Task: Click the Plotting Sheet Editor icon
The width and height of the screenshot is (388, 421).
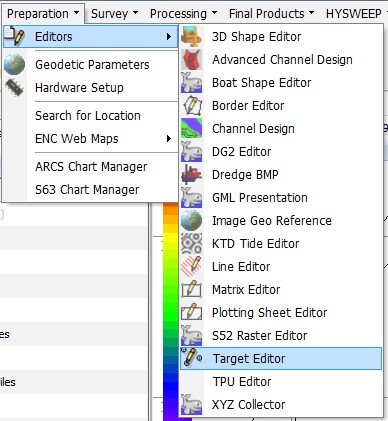Action: coord(191,312)
